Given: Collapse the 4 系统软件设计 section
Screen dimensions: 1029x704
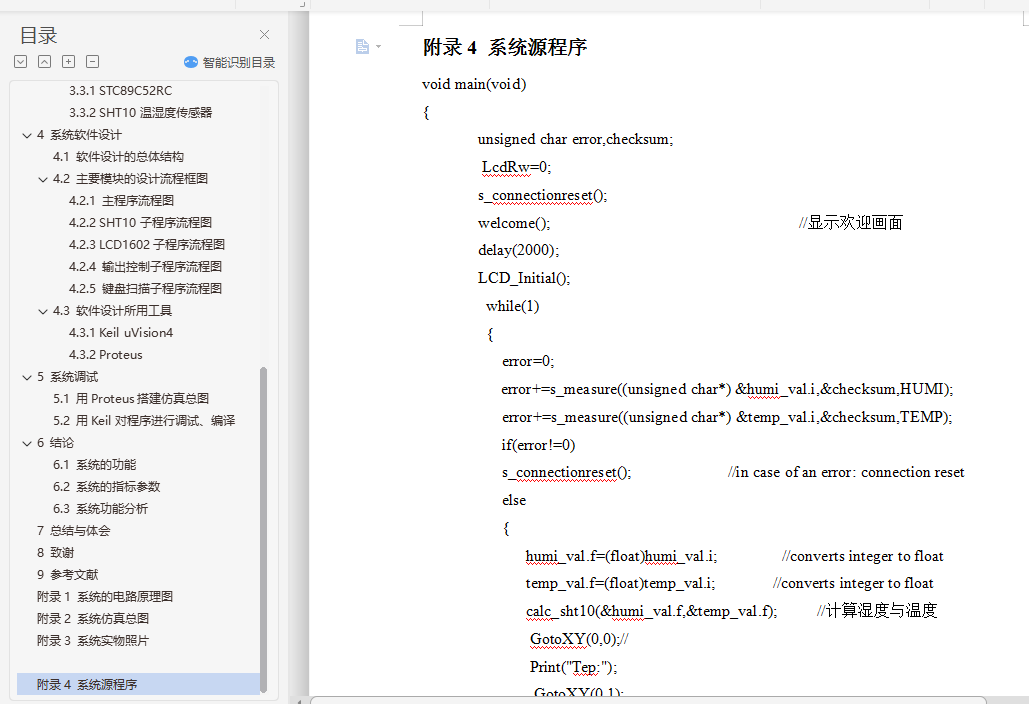Looking at the screenshot, I should click(x=27, y=135).
